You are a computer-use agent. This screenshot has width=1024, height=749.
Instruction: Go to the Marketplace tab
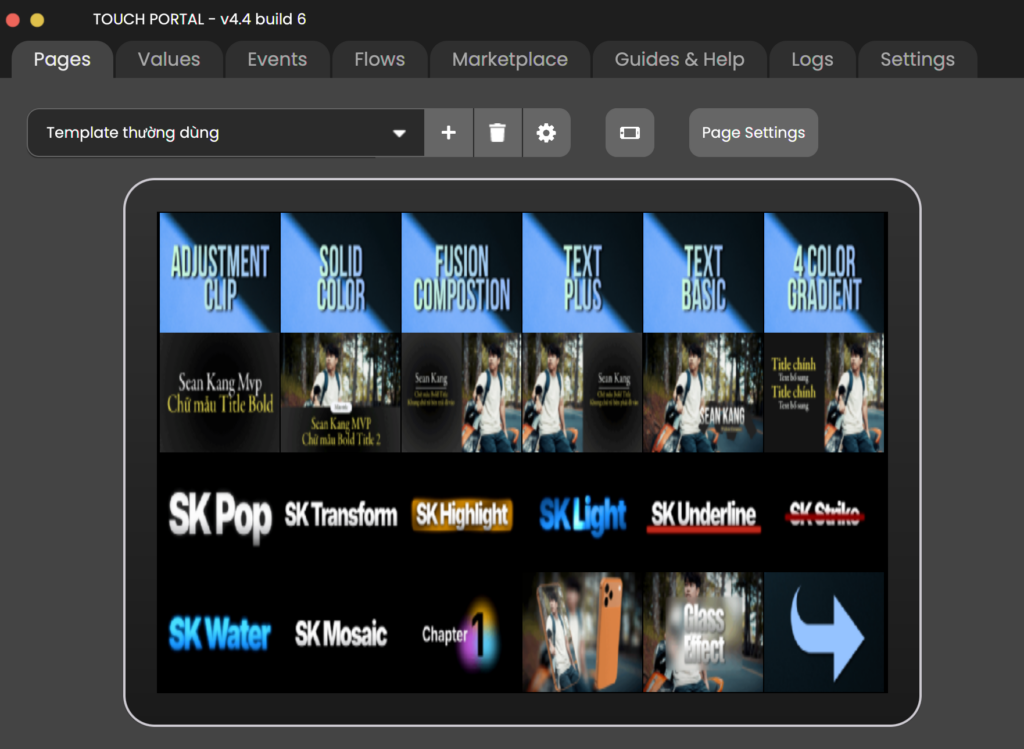pyautogui.click(x=509, y=60)
